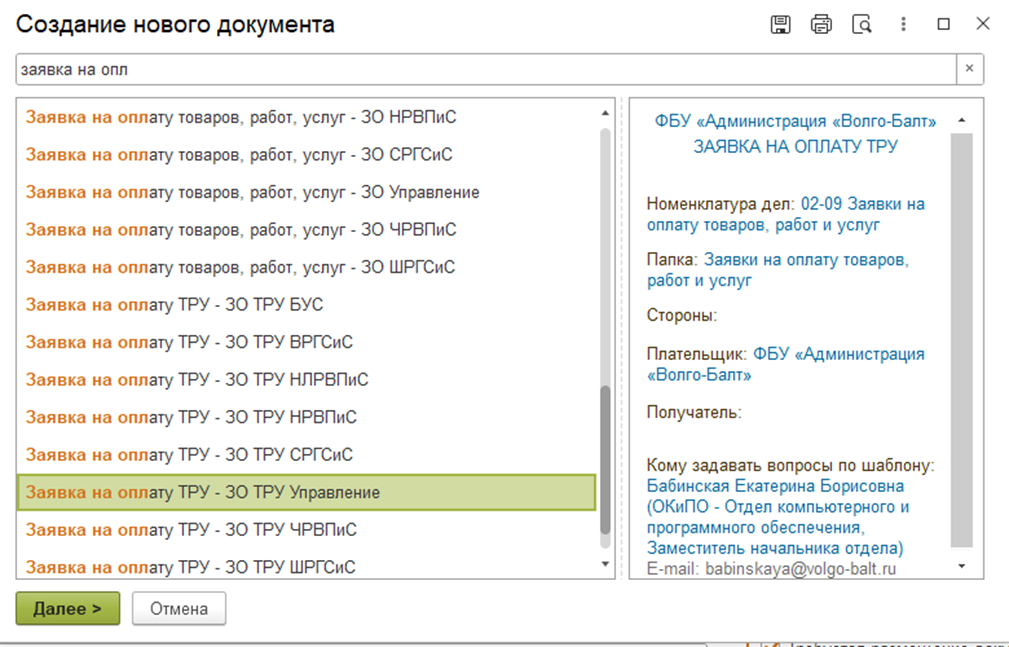Click the template list scrollbar thumb
The width and height of the screenshot is (1009, 647).
click(x=604, y=460)
